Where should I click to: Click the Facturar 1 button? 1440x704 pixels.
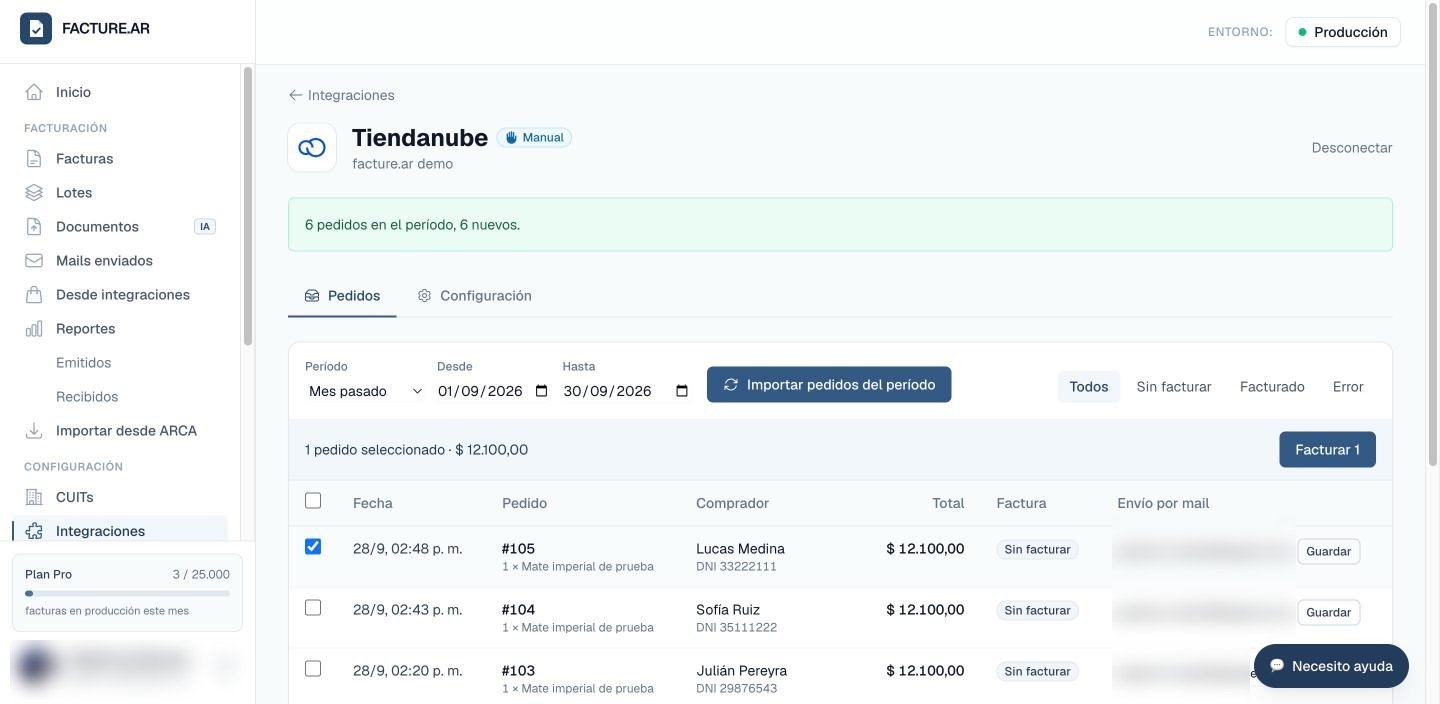(1327, 450)
